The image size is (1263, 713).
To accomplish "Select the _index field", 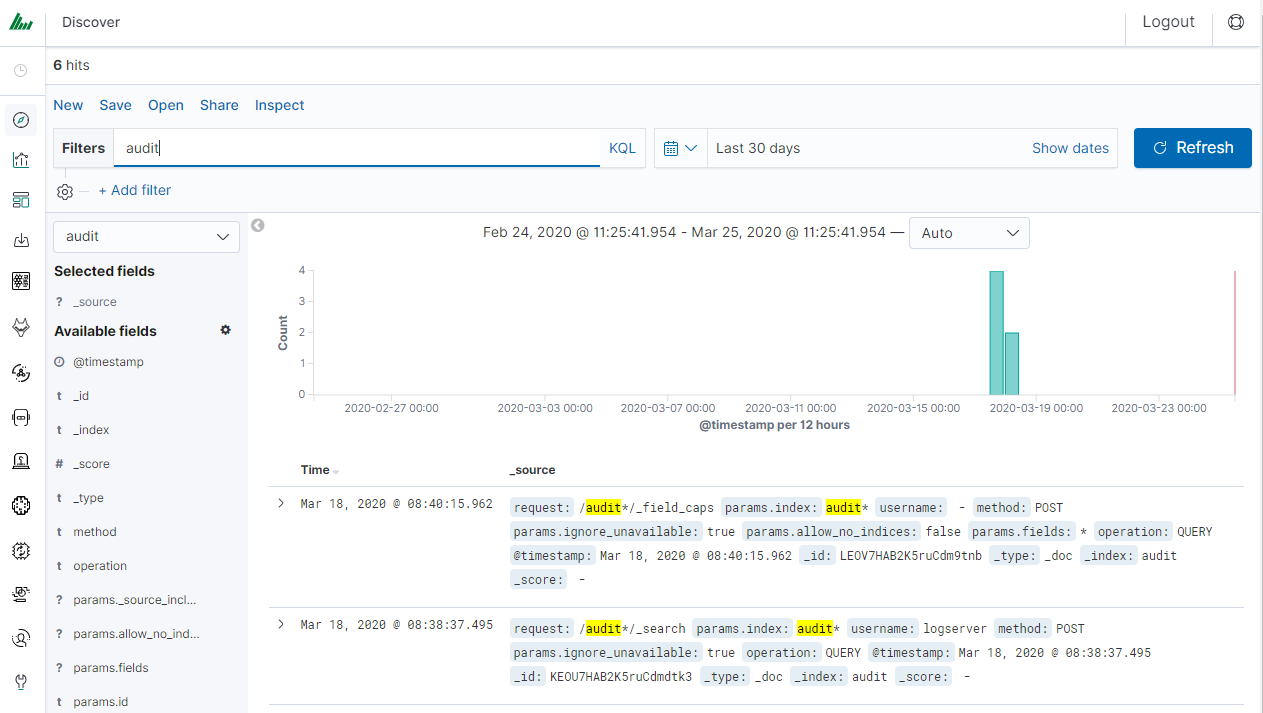I will pos(91,430).
